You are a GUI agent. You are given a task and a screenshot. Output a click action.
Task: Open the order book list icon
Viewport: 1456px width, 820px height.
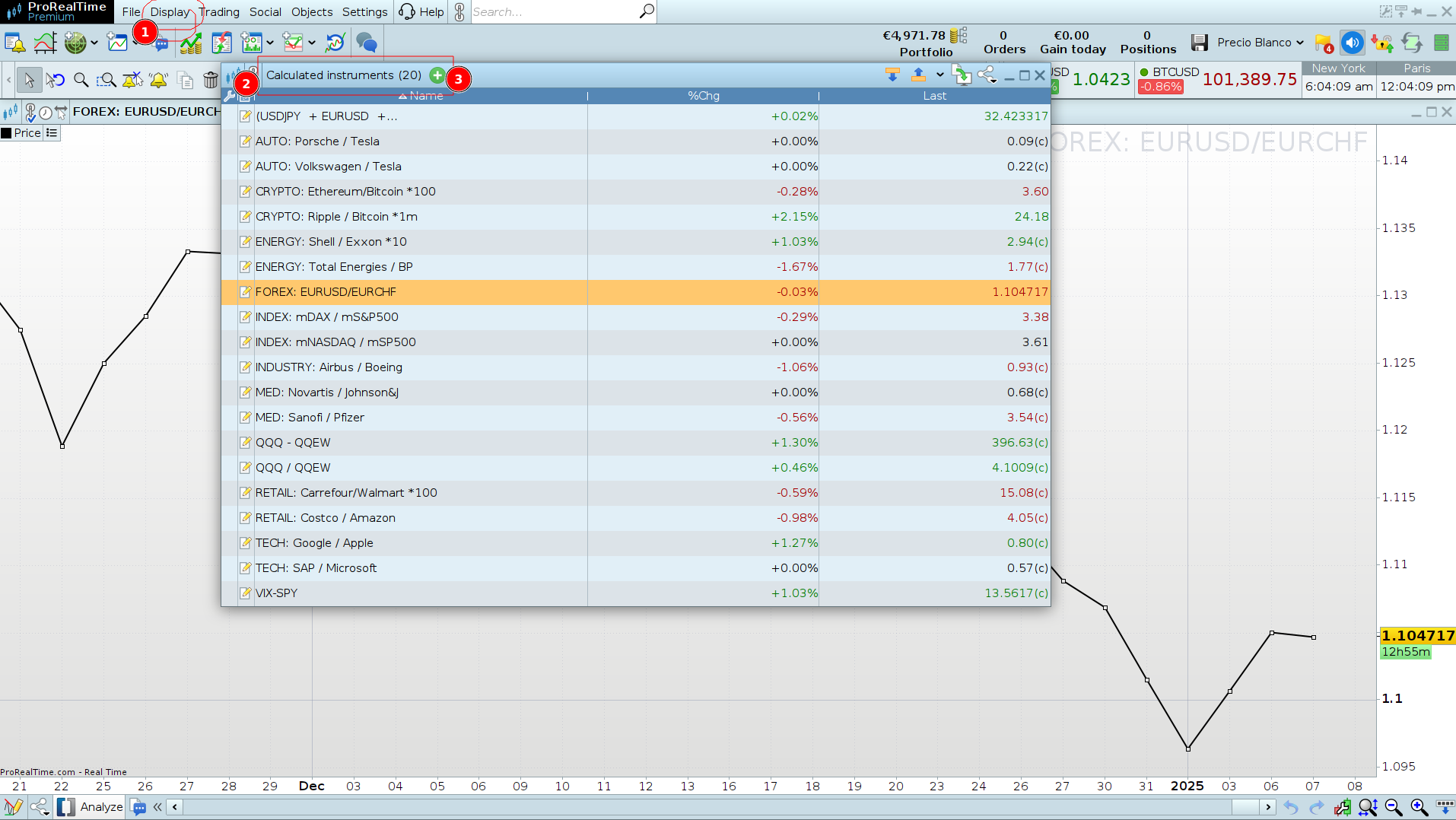[222, 43]
